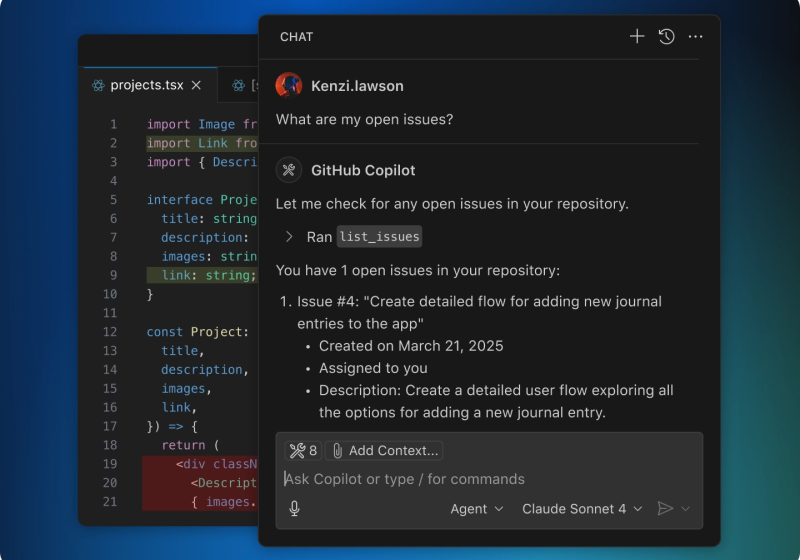This screenshot has height=560, width=800.
Task: Click 'Let me check for any open issues' text
Action: tap(452, 204)
